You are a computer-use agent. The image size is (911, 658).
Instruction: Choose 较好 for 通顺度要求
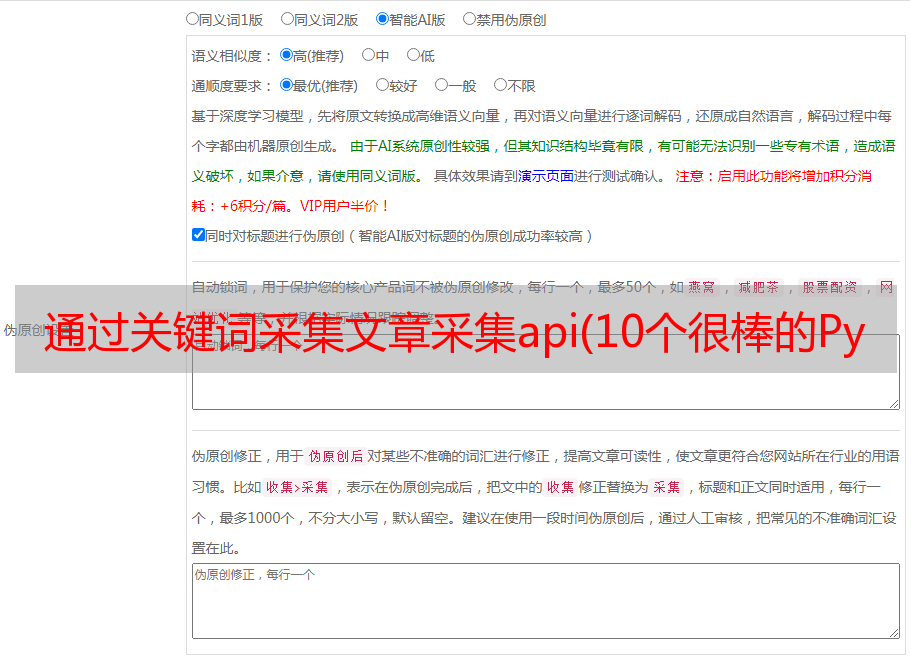[382, 86]
